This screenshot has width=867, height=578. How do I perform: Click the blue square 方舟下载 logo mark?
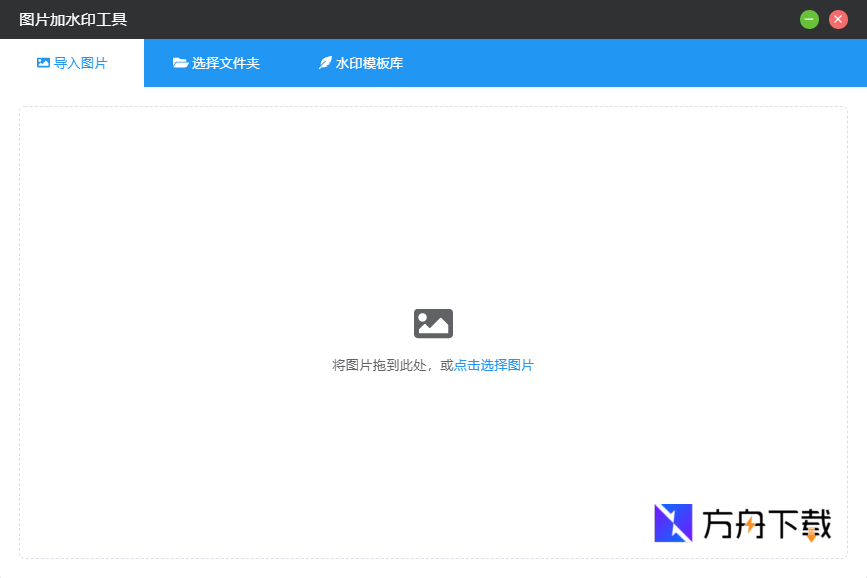click(x=671, y=522)
